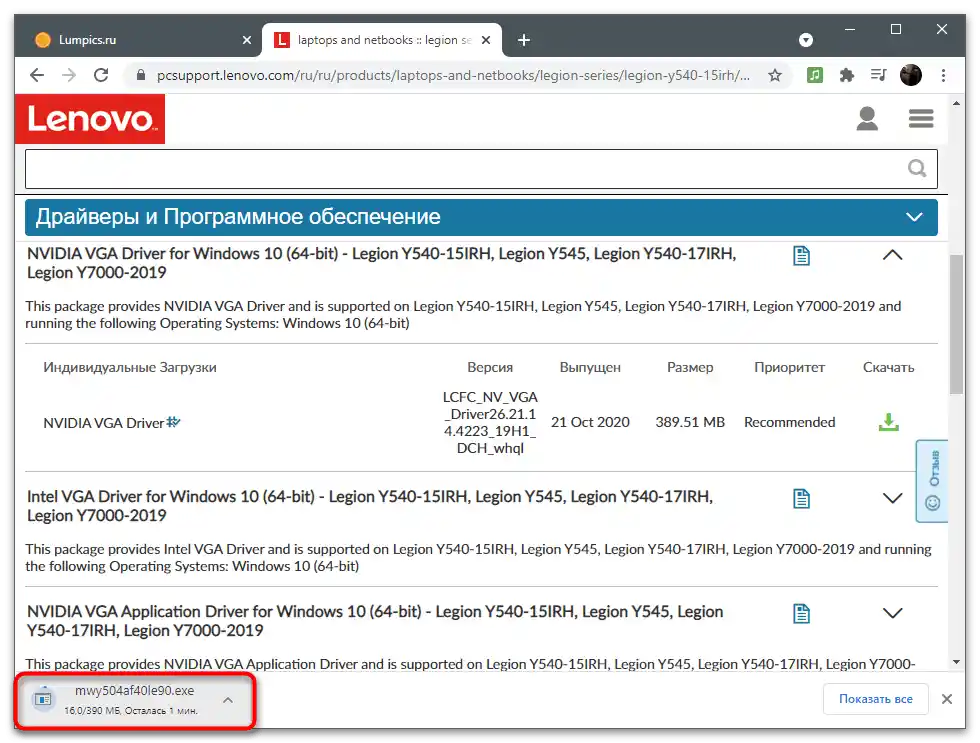The width and height of the screenshot is (980, 743).
Task: Click the Индивидуальные Загрузки label
Action: click(x=130, y=367)
